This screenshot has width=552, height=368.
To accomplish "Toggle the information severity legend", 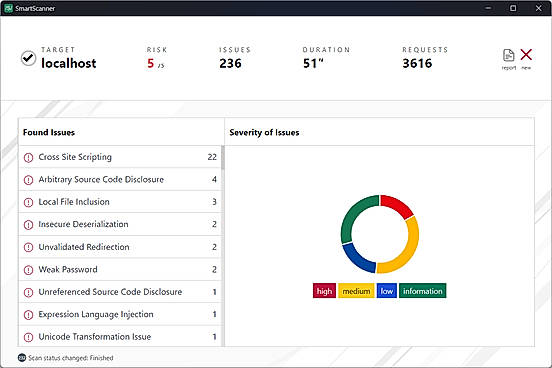I will pos(422,291).
